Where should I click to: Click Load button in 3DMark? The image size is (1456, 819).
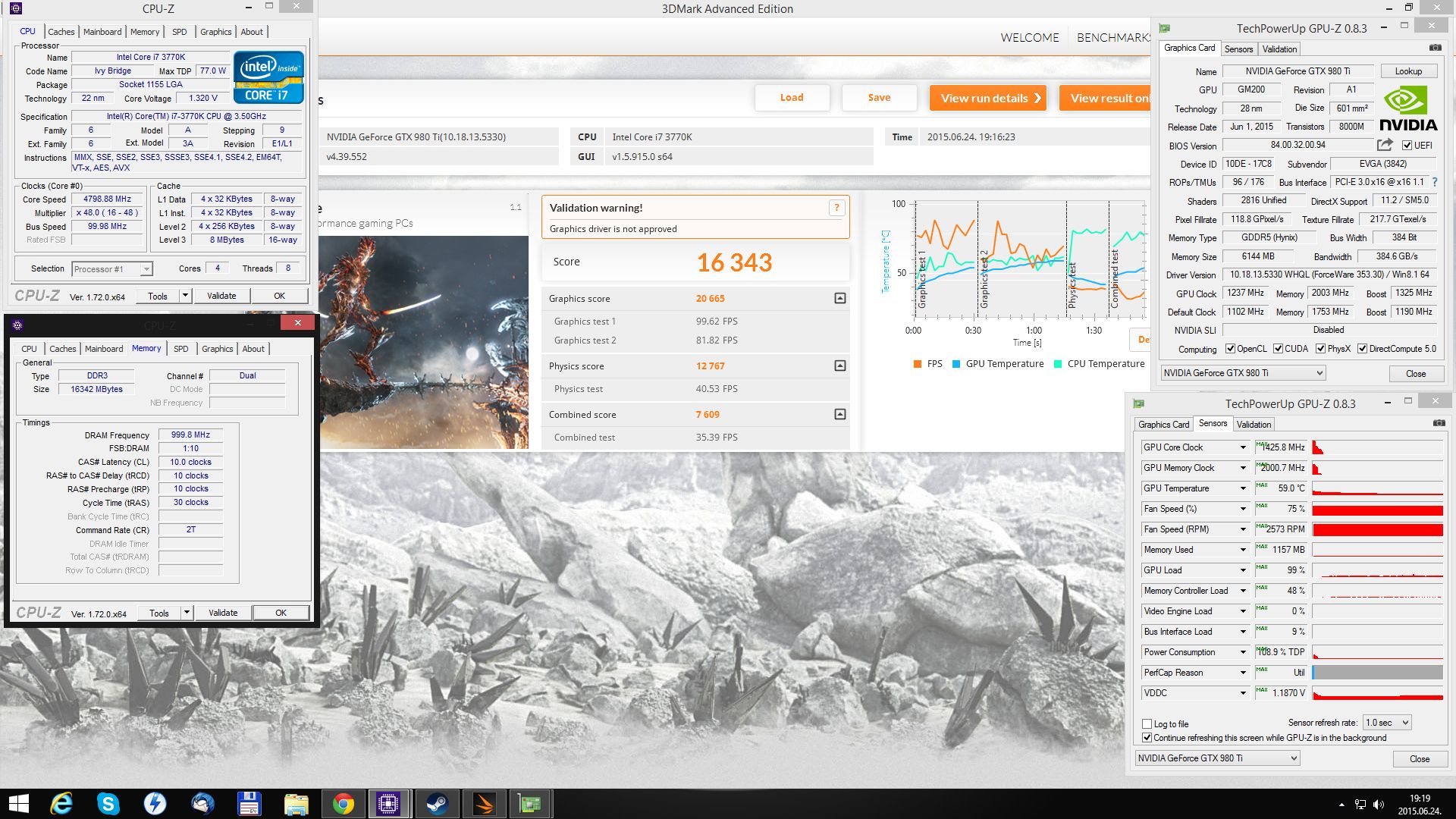click(792, 98)
